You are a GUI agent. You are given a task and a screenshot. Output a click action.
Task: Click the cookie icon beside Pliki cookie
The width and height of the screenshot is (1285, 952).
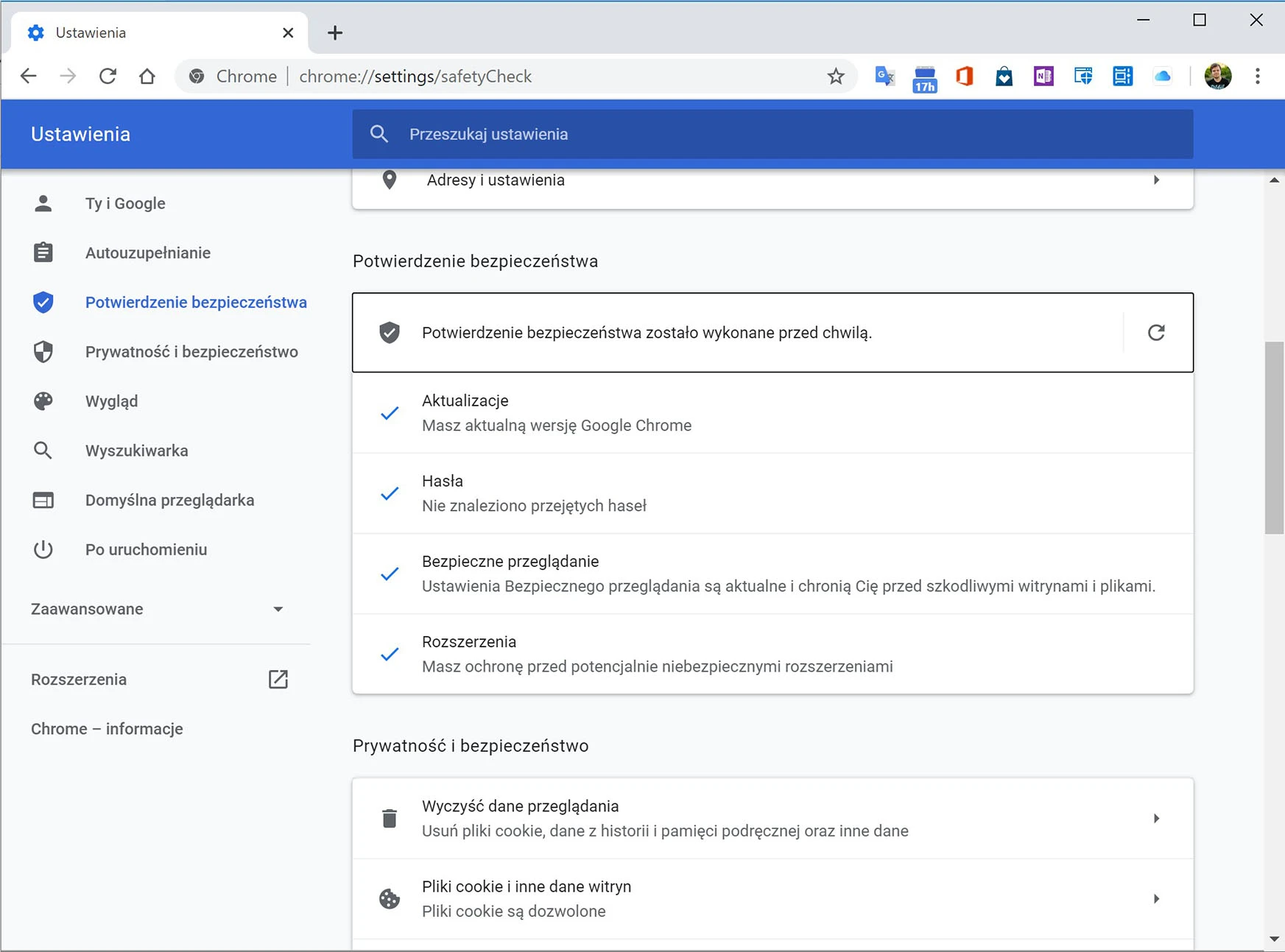point(390,899)
